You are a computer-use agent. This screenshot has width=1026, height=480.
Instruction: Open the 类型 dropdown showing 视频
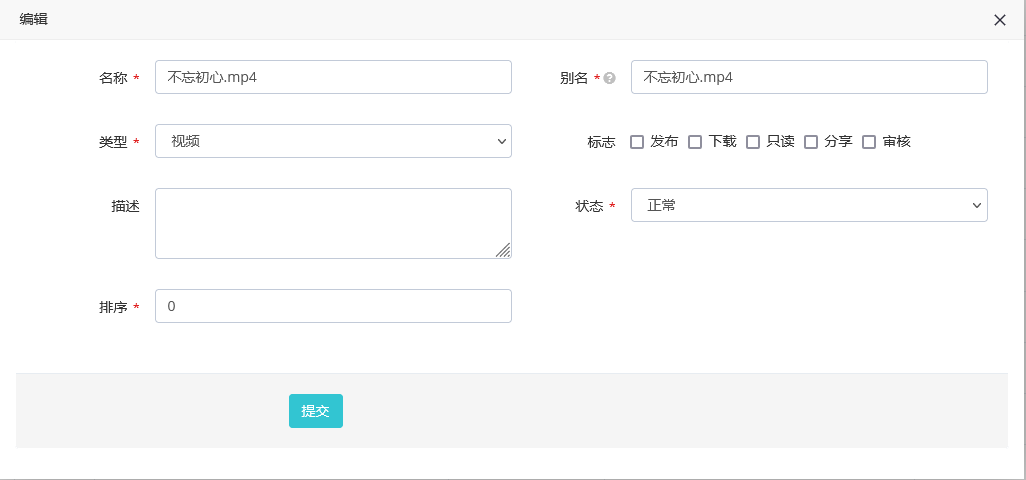333,141
